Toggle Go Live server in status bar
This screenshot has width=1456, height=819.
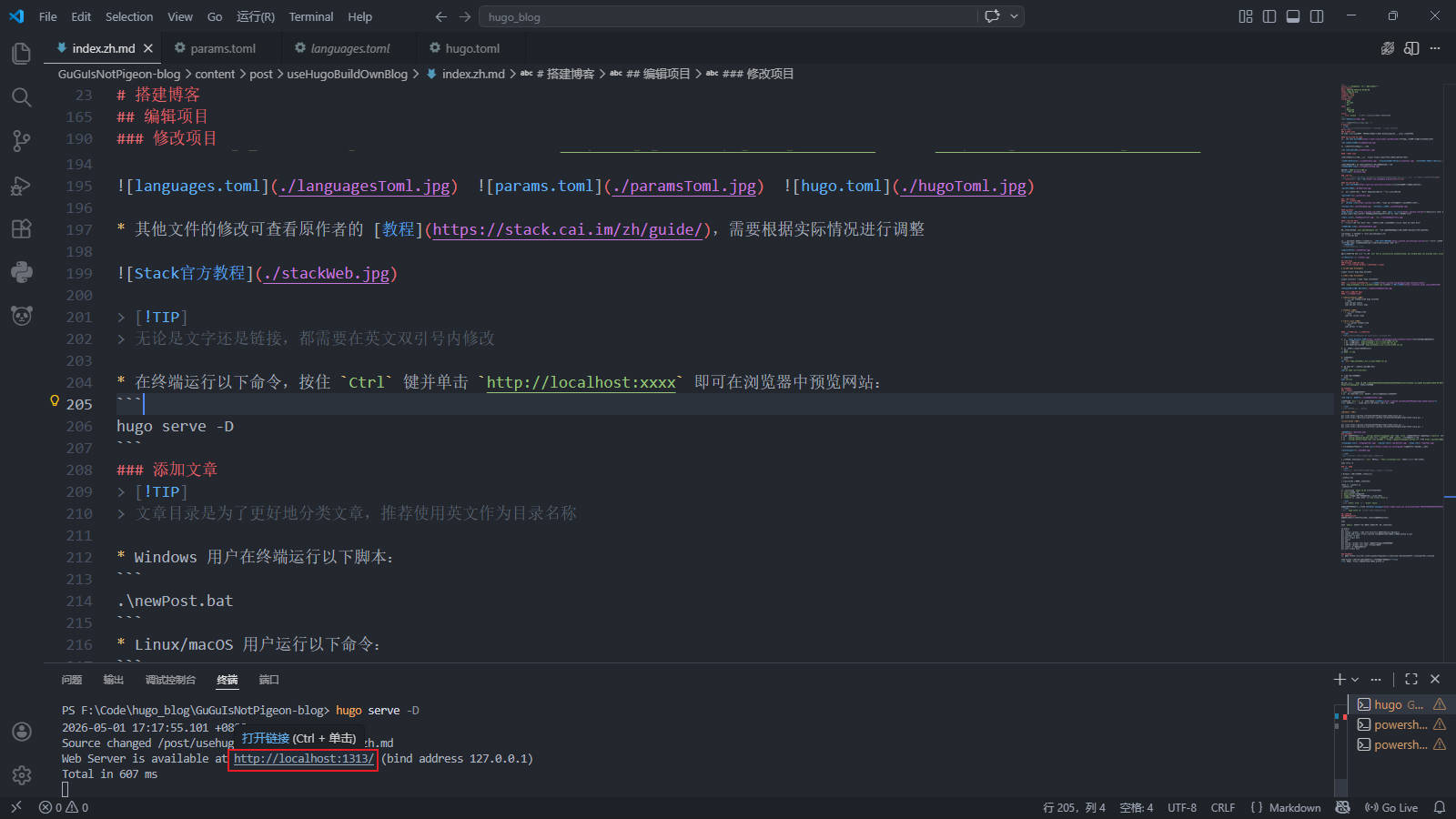pyautogui.click(x=1391, y=807)
